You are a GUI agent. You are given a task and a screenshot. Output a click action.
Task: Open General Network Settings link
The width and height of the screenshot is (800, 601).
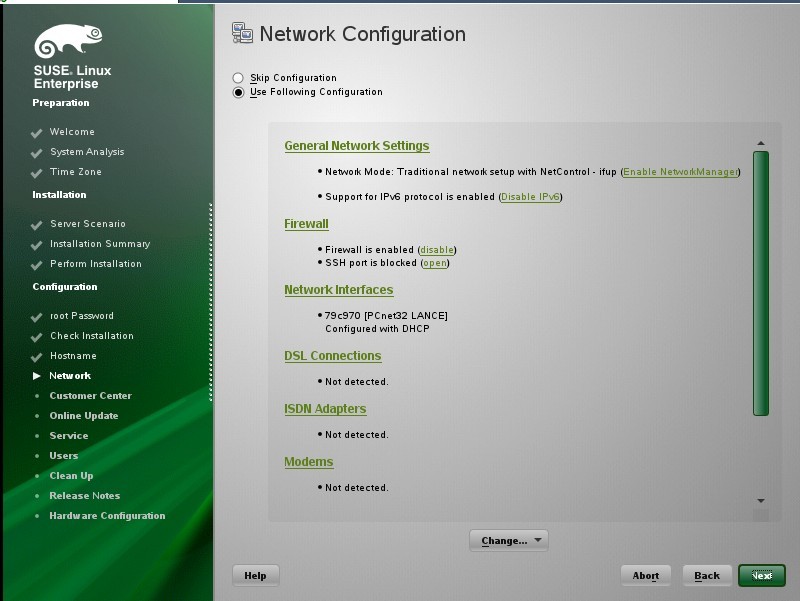pos(357,146)
